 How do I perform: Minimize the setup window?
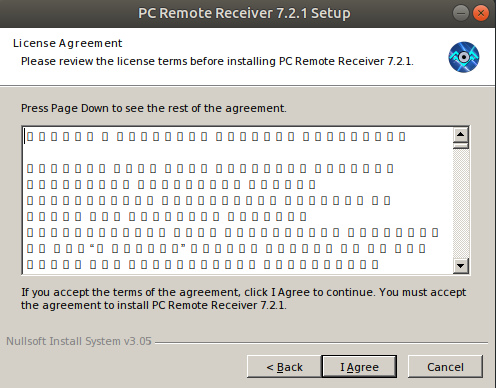tap(461, 13)
